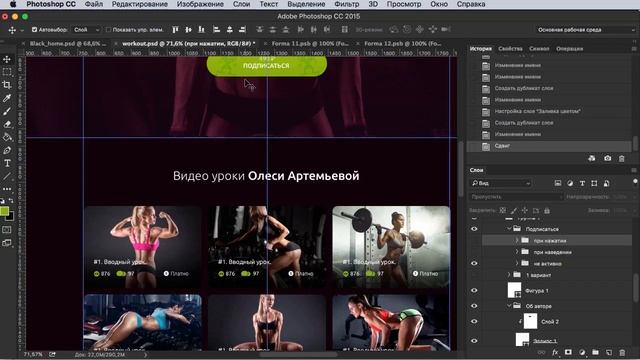This screenshot has height=360, width=640.
Task: Select the Line tool
Action: click(7, 176)
